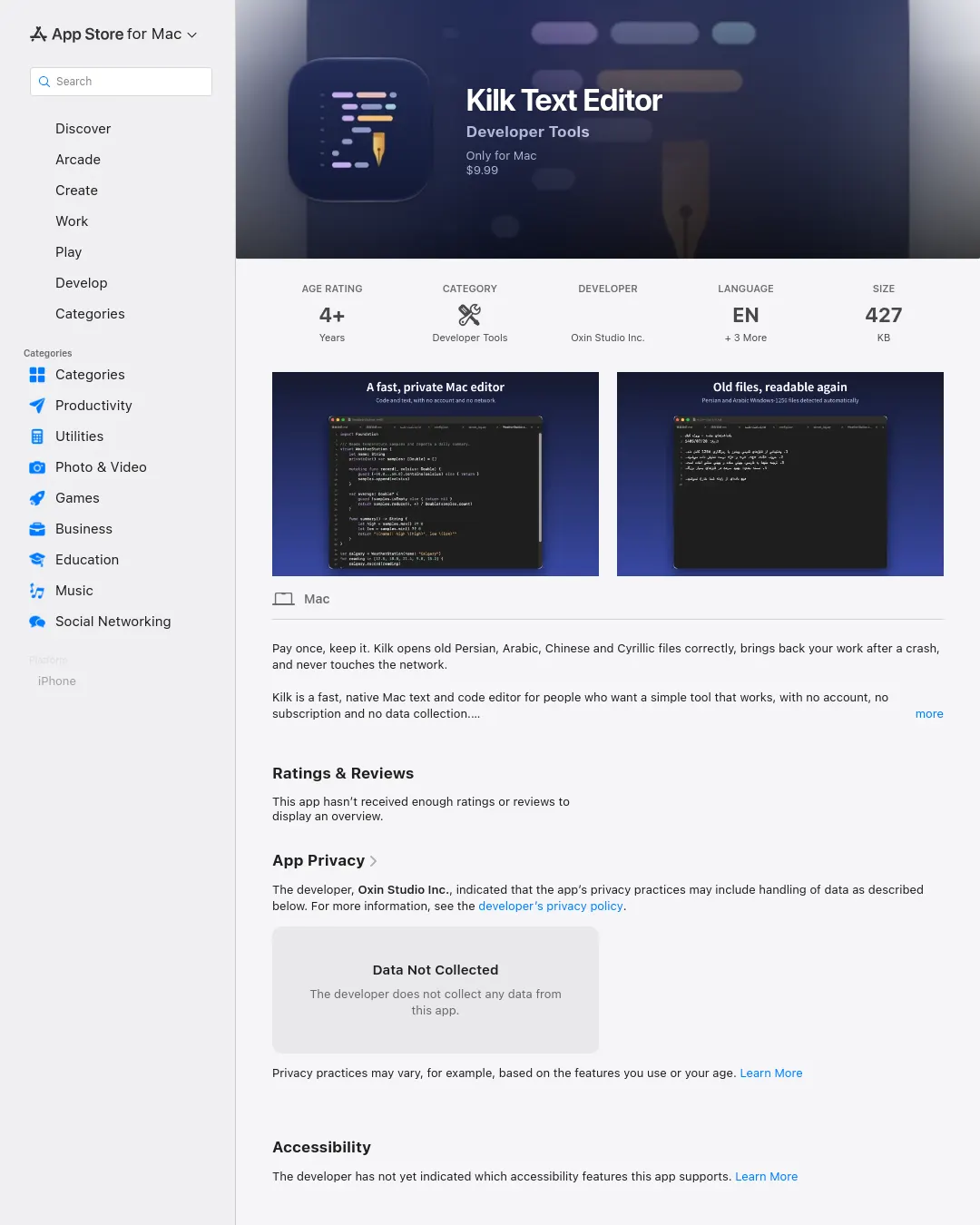Open the developer's privacy policy link
The height and width of the screenshot is (1225, 980).
tap(551, 906)
